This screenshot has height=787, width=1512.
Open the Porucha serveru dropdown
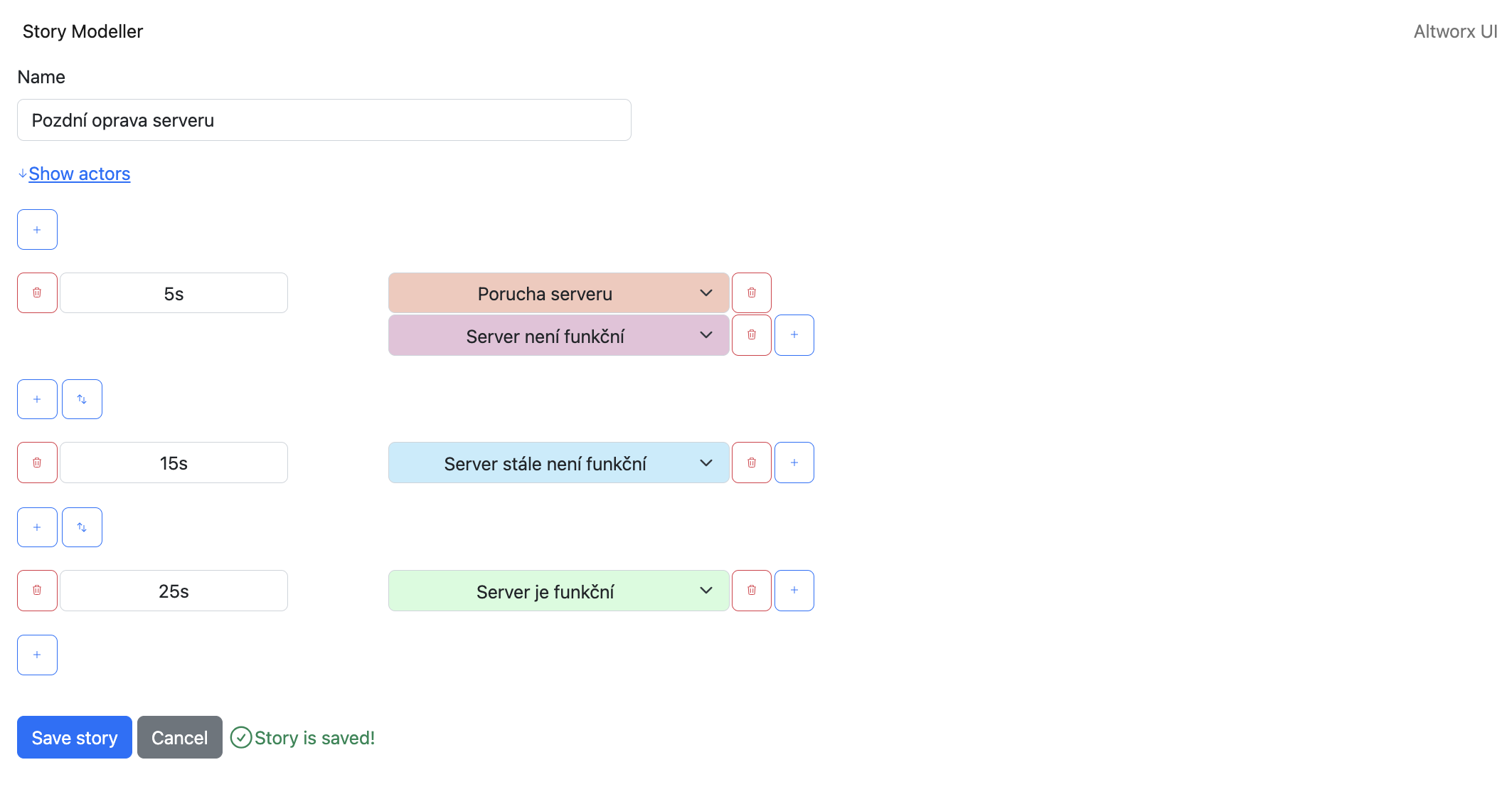[x=558, y=293]
